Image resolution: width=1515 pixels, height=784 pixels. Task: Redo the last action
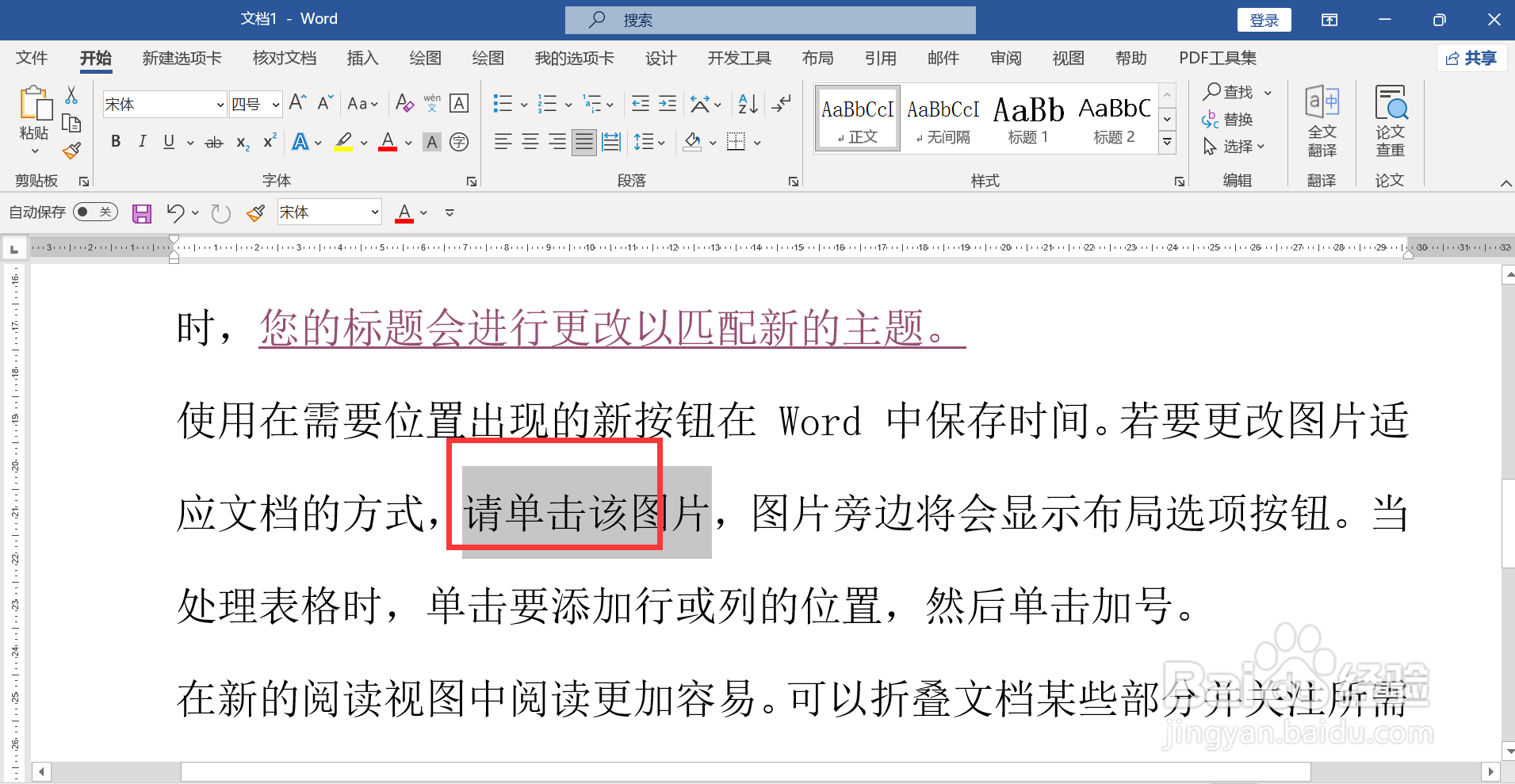click(221, 213)
